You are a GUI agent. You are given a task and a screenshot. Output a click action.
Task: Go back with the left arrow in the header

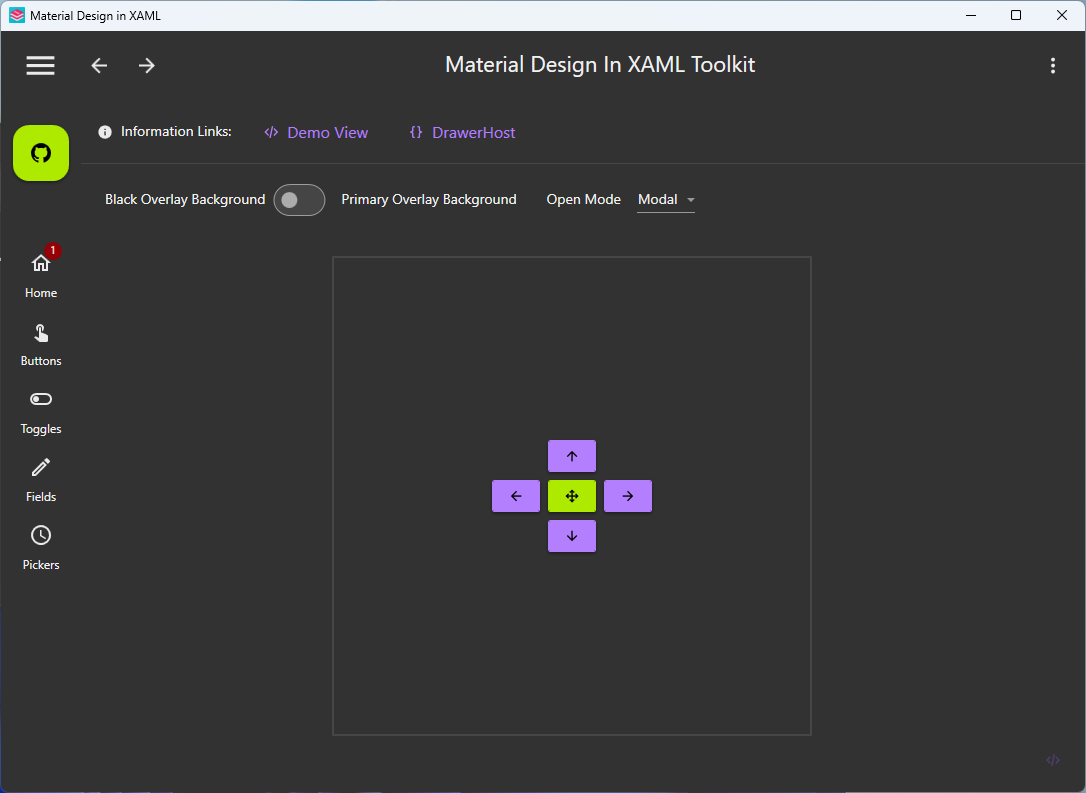(99, 65)
